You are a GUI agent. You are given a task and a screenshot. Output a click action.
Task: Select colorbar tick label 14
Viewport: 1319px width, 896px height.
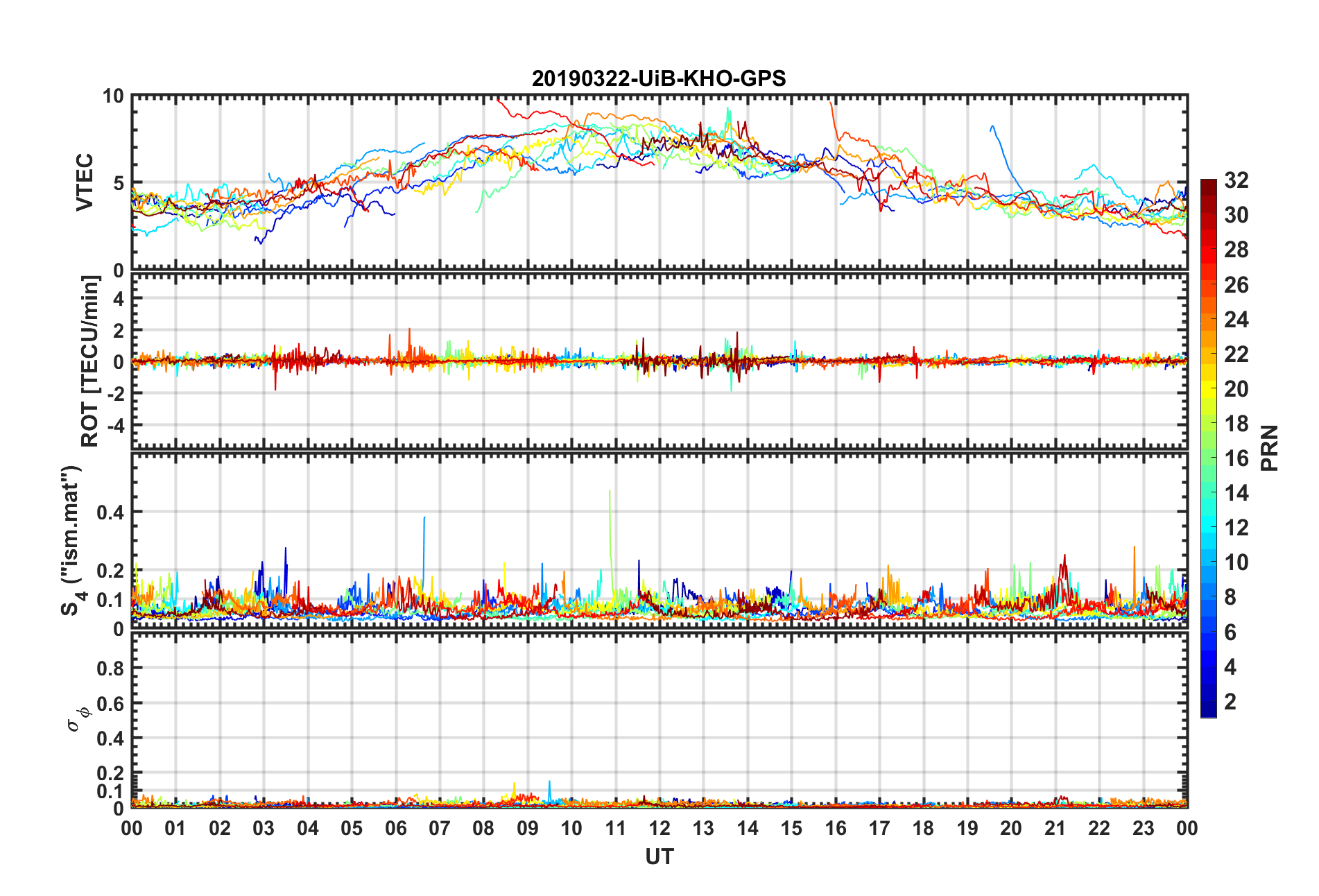(1236, 493)
